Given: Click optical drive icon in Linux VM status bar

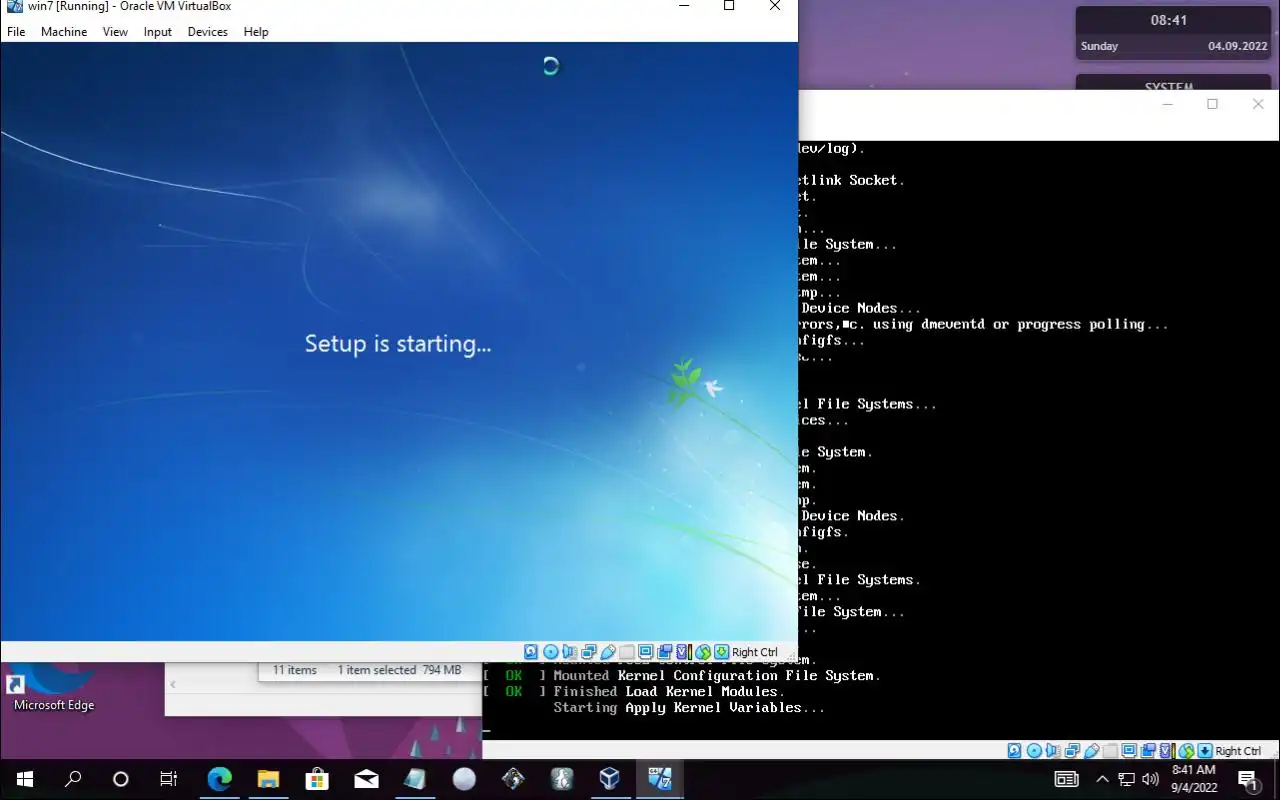Looking at the screenshot, I should [1035, 751].
